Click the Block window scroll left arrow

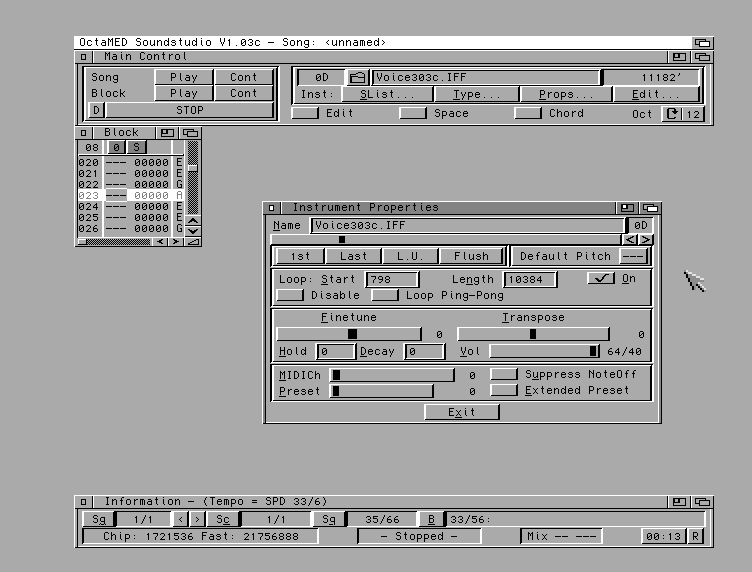coord(160,242)
